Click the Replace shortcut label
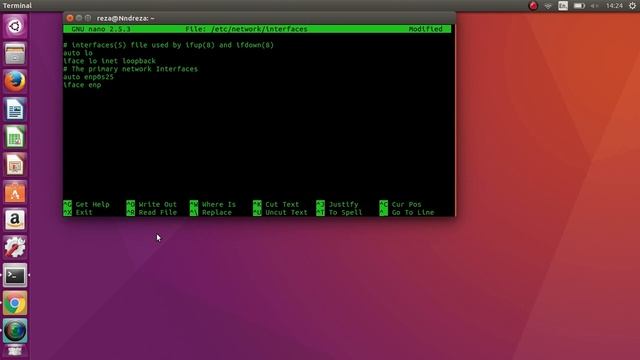 pyautogui.click(x=217, y=212)
